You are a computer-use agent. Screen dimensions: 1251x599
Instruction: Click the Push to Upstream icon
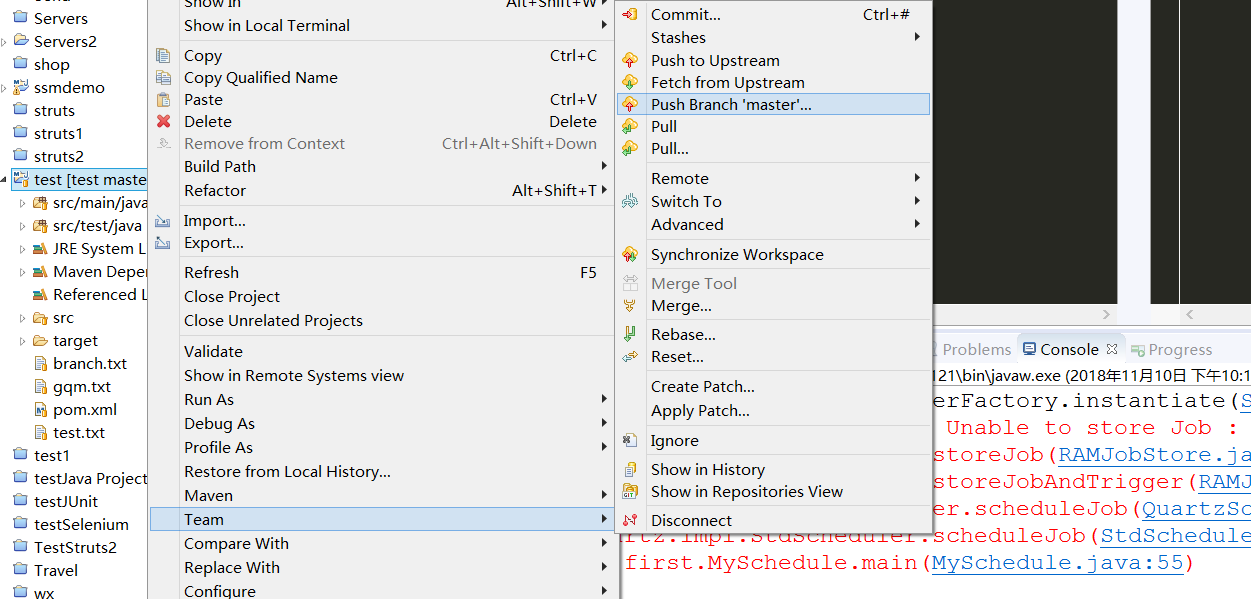click(630, 61)
